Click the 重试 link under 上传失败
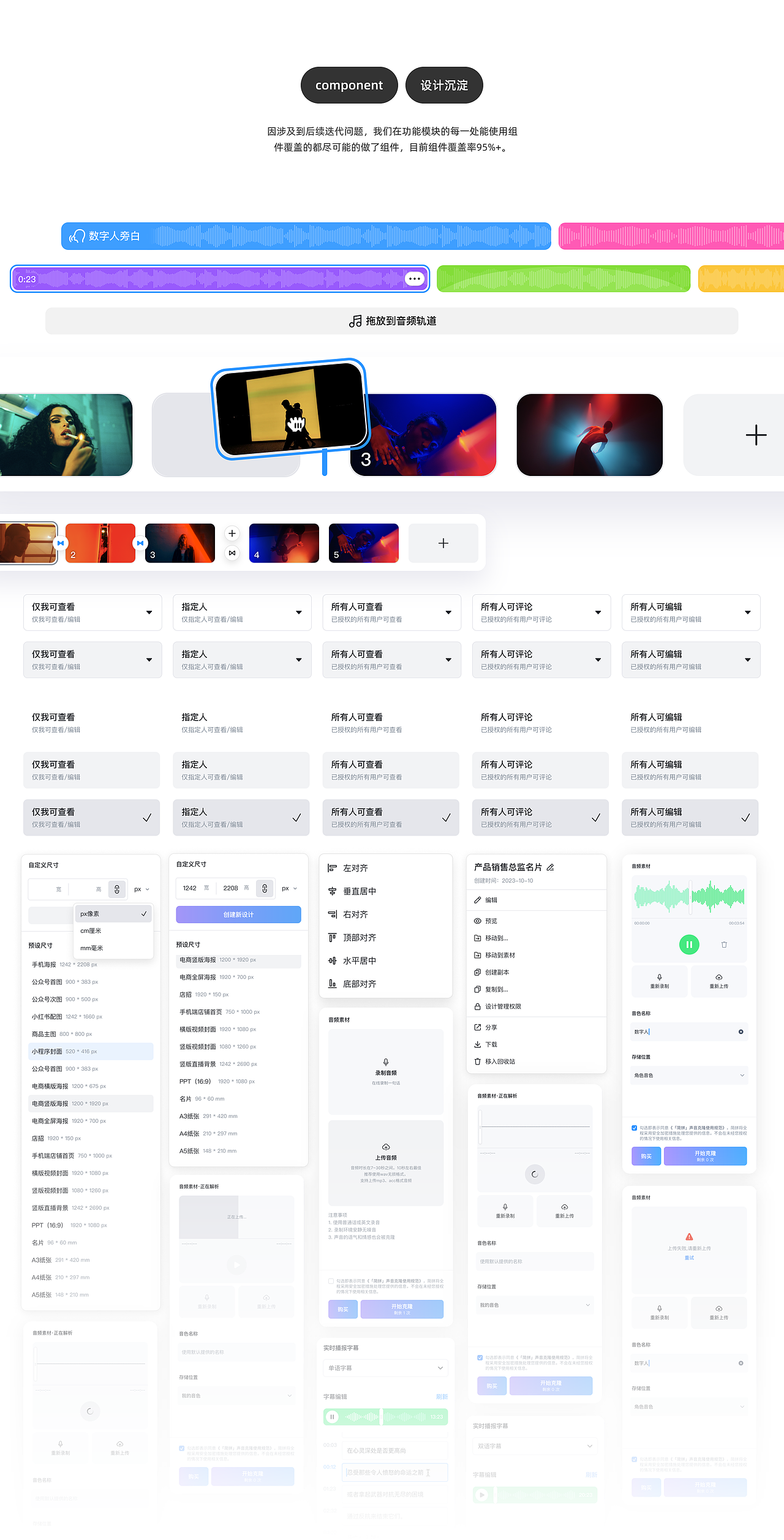 click(x=689, y=1258)
